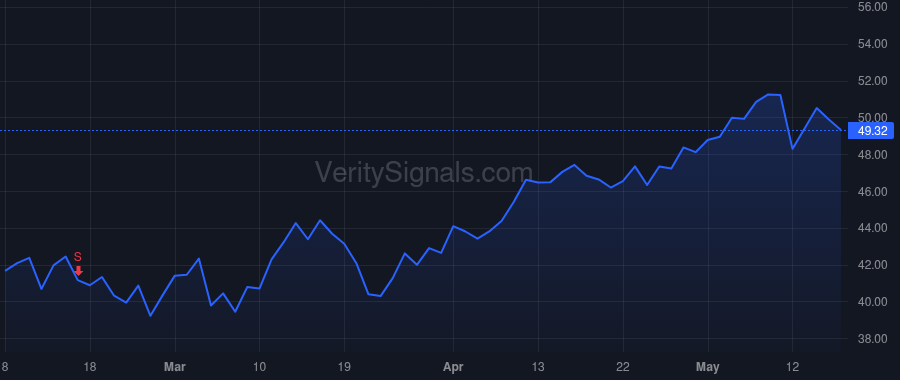Select the 52.00 level on price scale
The height and width of the screenshot is (380, 900).
872,81
